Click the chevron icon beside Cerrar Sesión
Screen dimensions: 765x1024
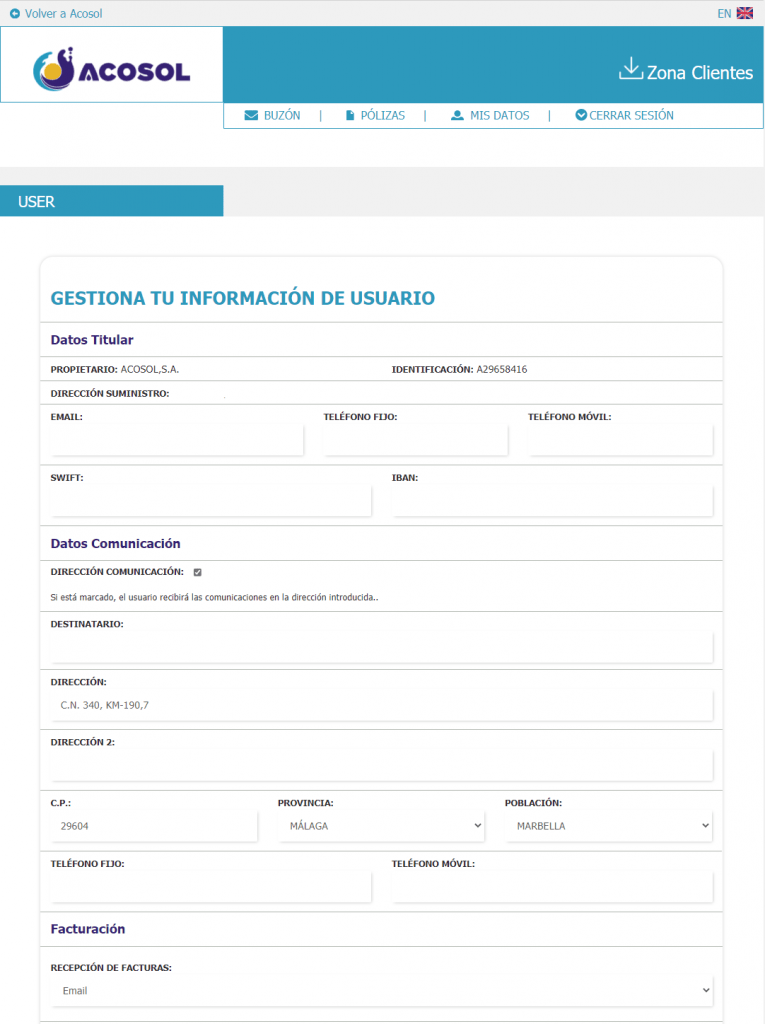[581, 116]
